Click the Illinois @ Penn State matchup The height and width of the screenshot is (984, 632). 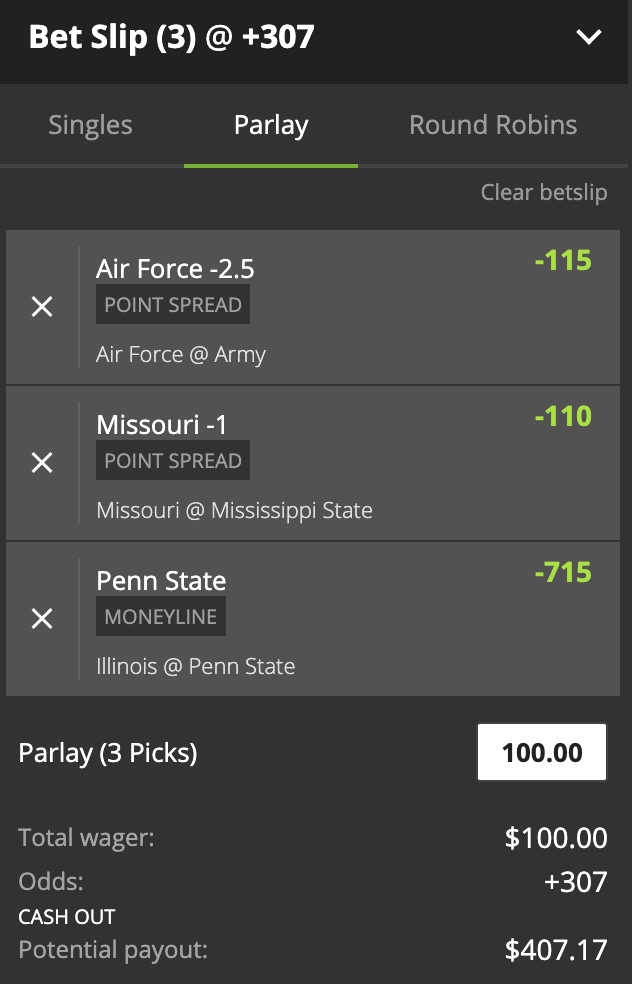[196, 666]
